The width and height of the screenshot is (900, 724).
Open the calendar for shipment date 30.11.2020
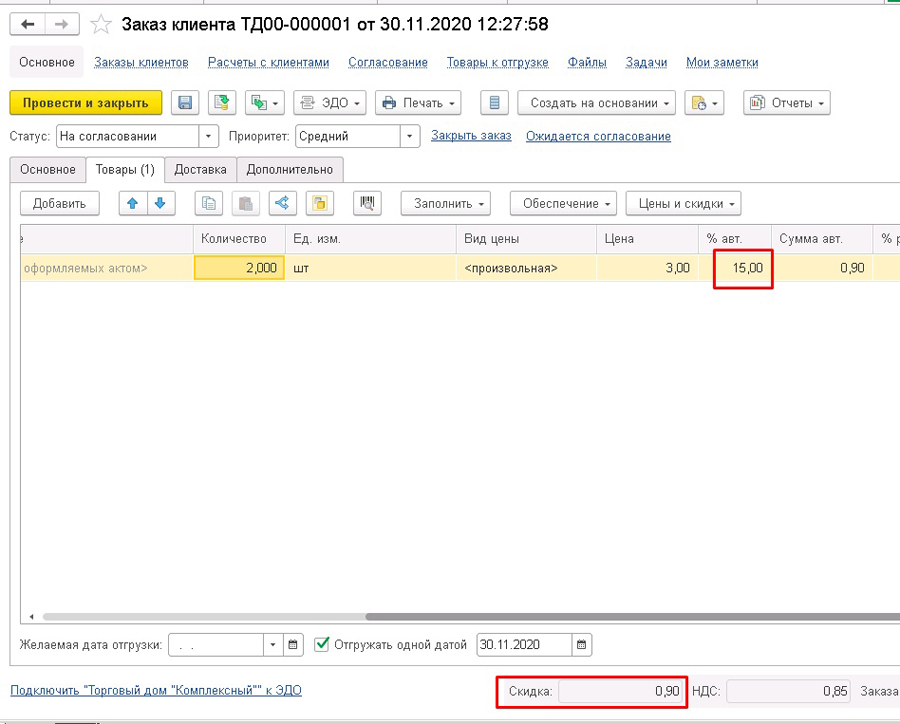point(582,644)
